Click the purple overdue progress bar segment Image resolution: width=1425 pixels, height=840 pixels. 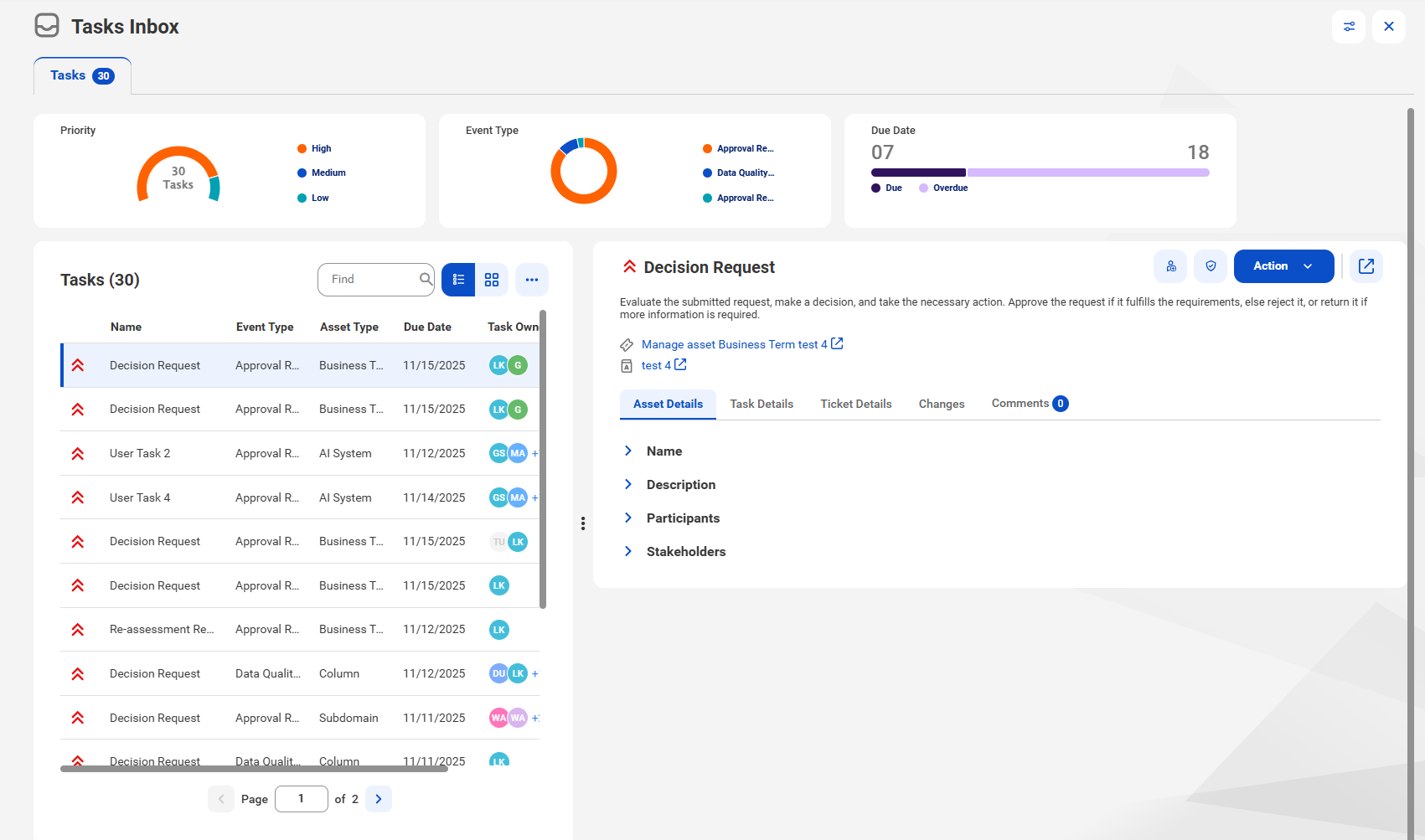[x=1088, y=173]
